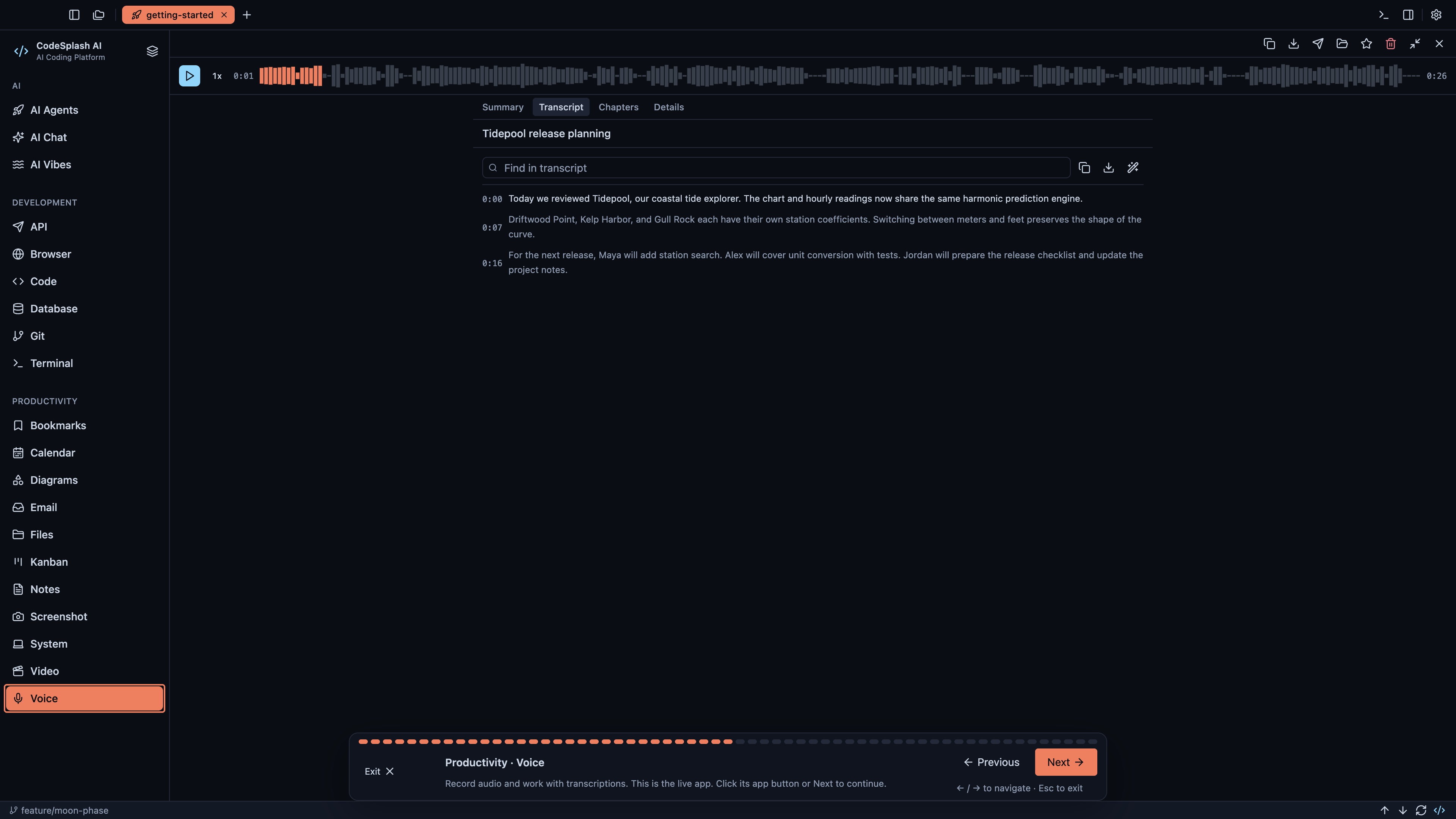The height and width of the screenshot is (819, 1456).
Task: Collapse the recording view with minimize arrows
Action: (x=1415, y=44)
